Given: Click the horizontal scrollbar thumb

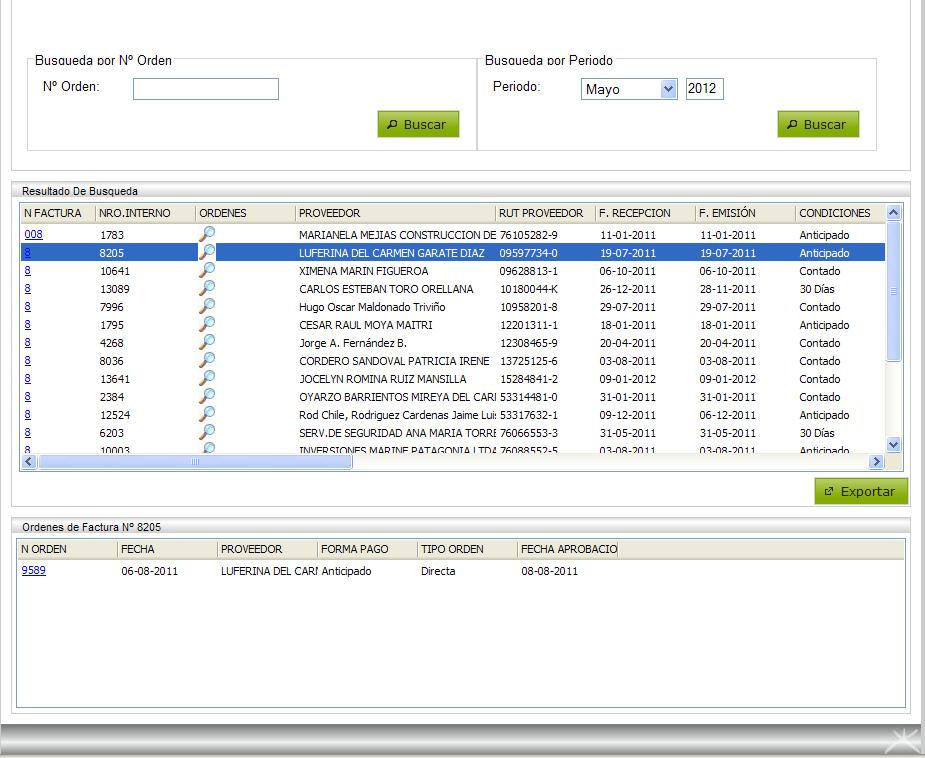Looking at the screenshot, I should [x=195, y=462].
